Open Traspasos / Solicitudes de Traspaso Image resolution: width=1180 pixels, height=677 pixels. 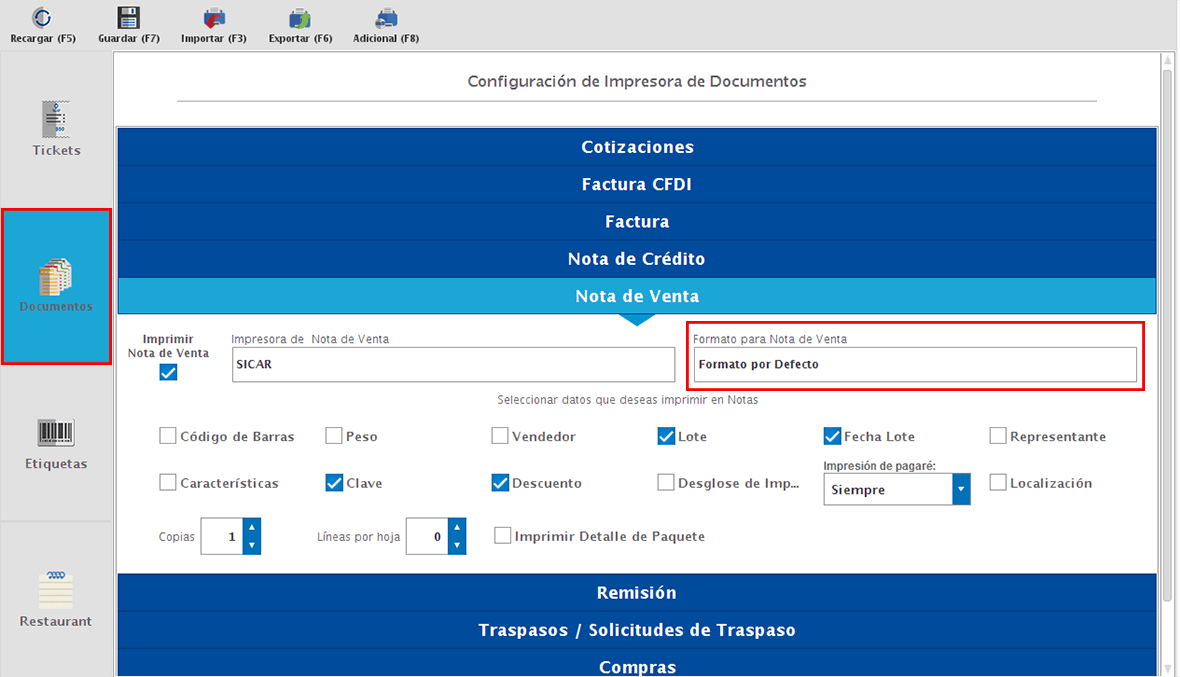click(x=637, y=630)
